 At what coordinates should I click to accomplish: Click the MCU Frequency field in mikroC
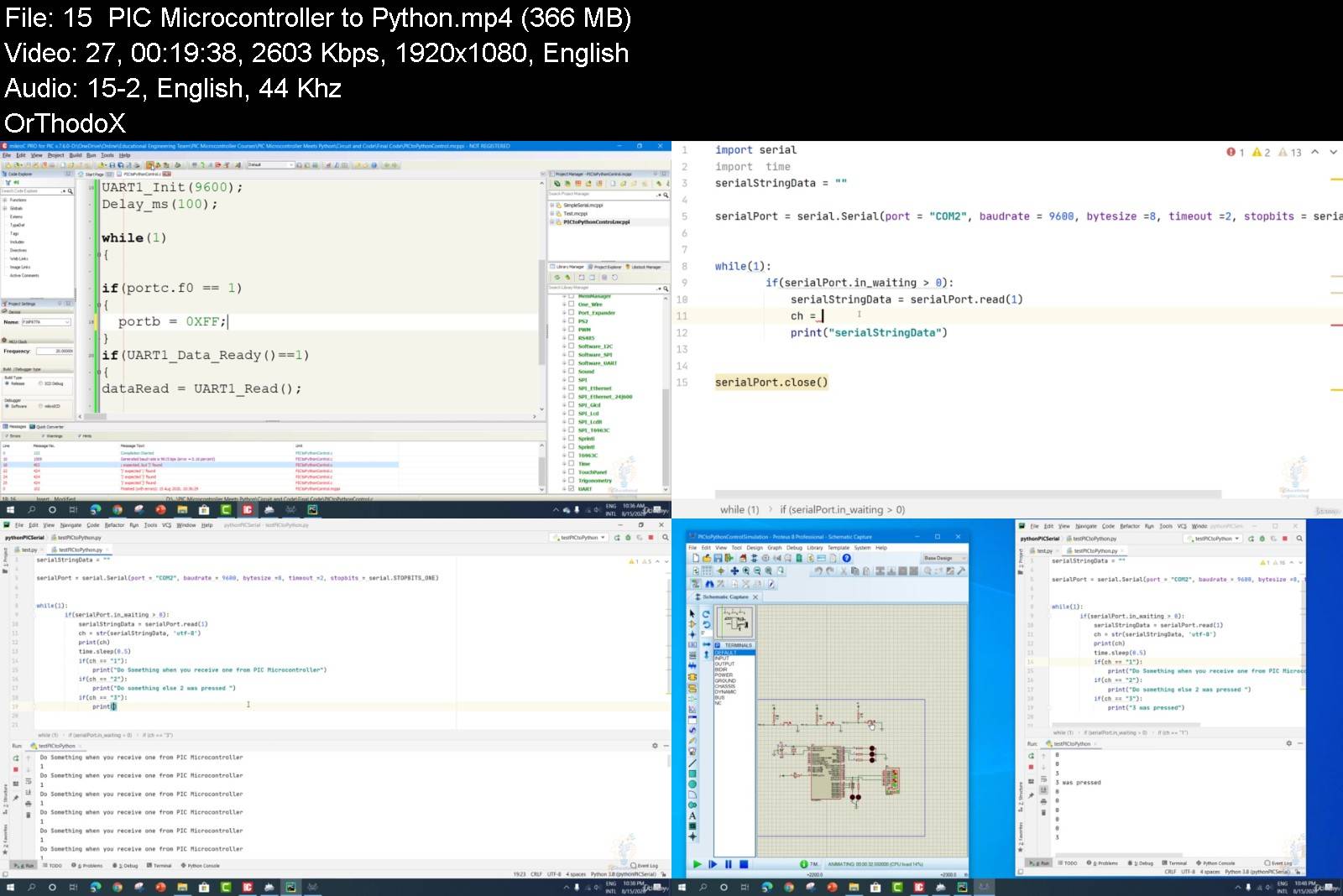tap(53, 352)
